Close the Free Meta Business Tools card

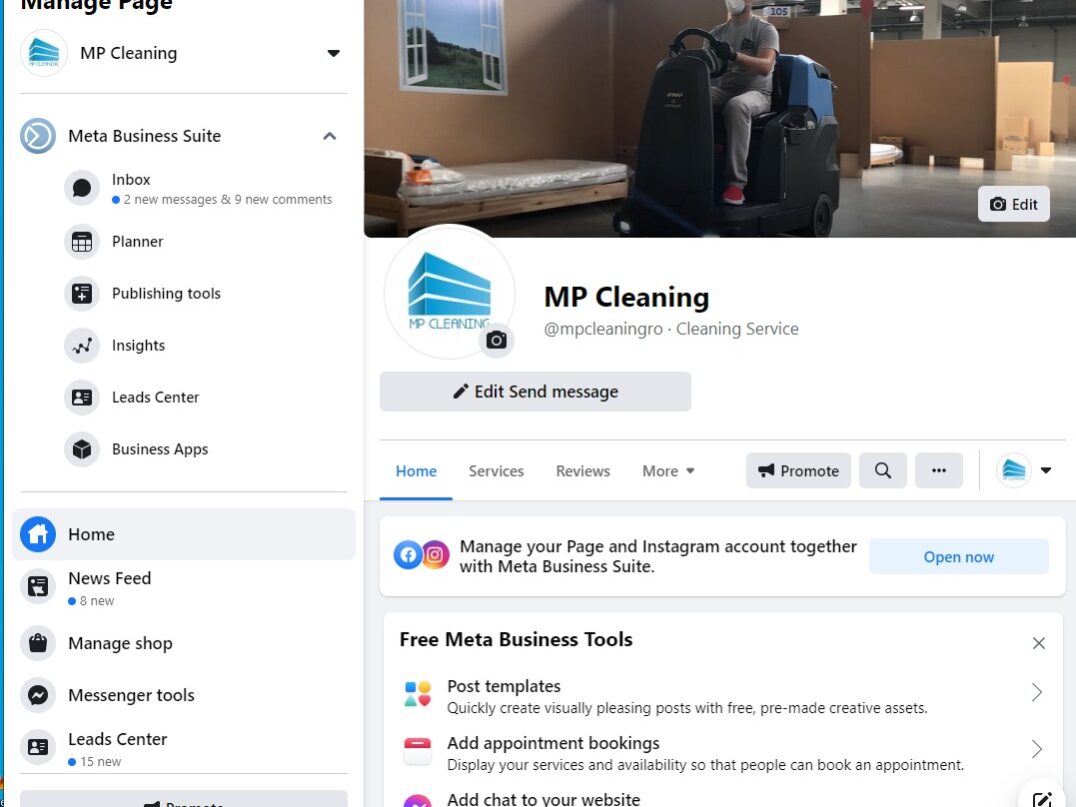pyautogui.click(x=1038, y=643)
